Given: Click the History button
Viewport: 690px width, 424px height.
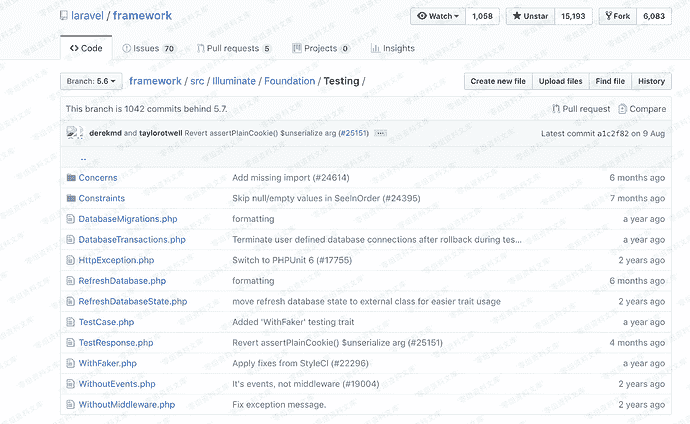Looking at the screenshot, I should coord(651,81).
